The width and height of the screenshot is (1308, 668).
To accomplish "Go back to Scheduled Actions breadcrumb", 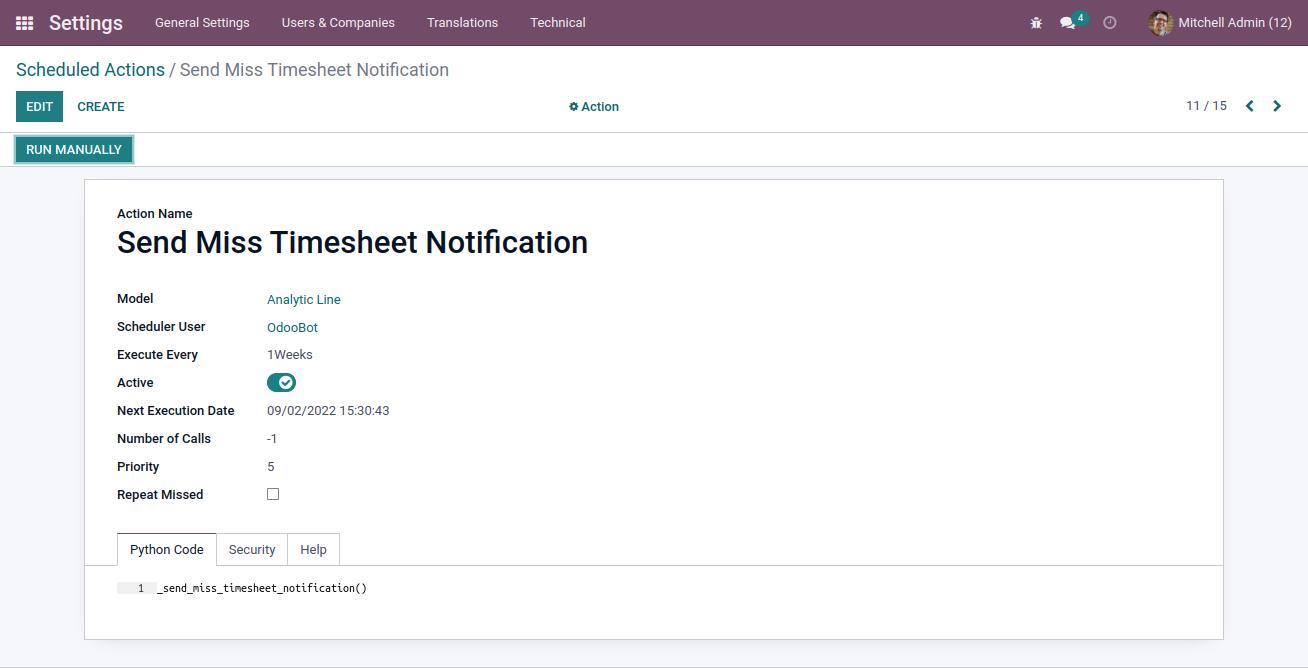I will coord(90,70).
